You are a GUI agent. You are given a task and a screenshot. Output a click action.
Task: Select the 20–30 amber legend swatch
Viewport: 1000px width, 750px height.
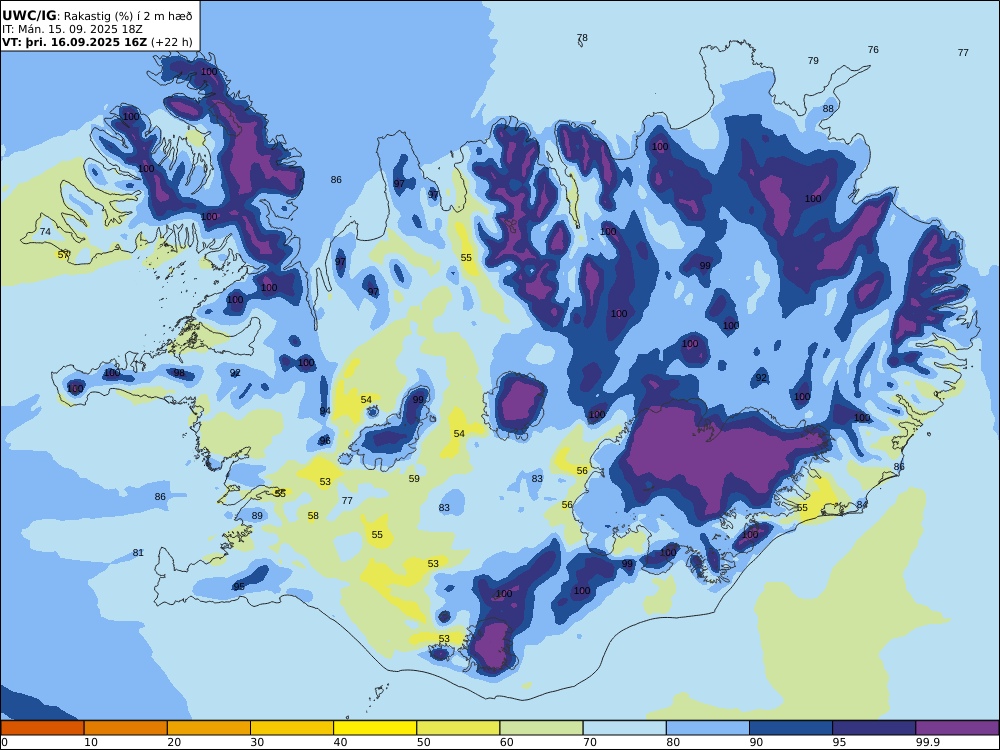(209, 728)
